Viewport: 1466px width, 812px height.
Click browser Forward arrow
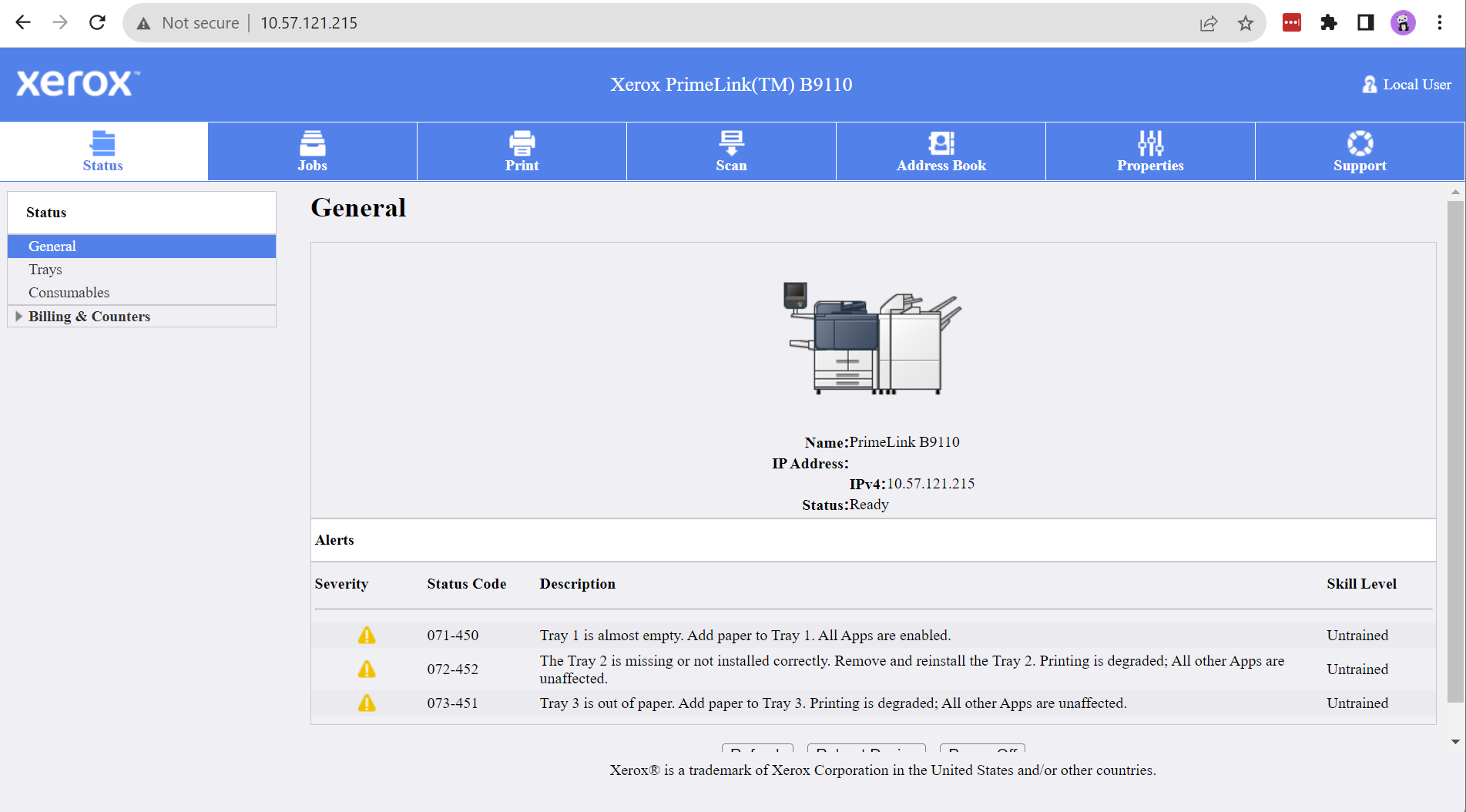pyautogui.click(x=60, y=22)
